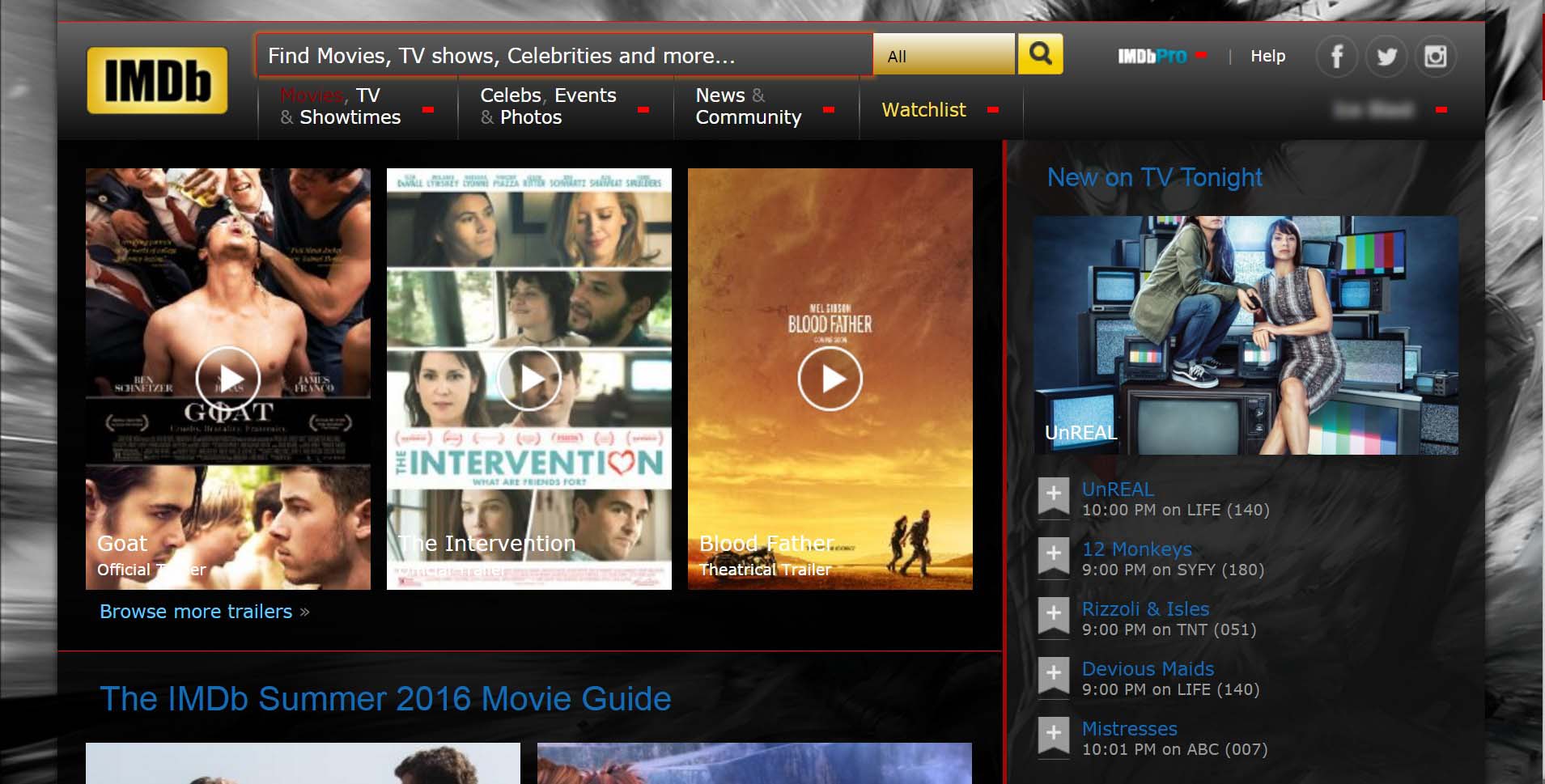Open IMDb's Twitter page icon

[1386, 57]
